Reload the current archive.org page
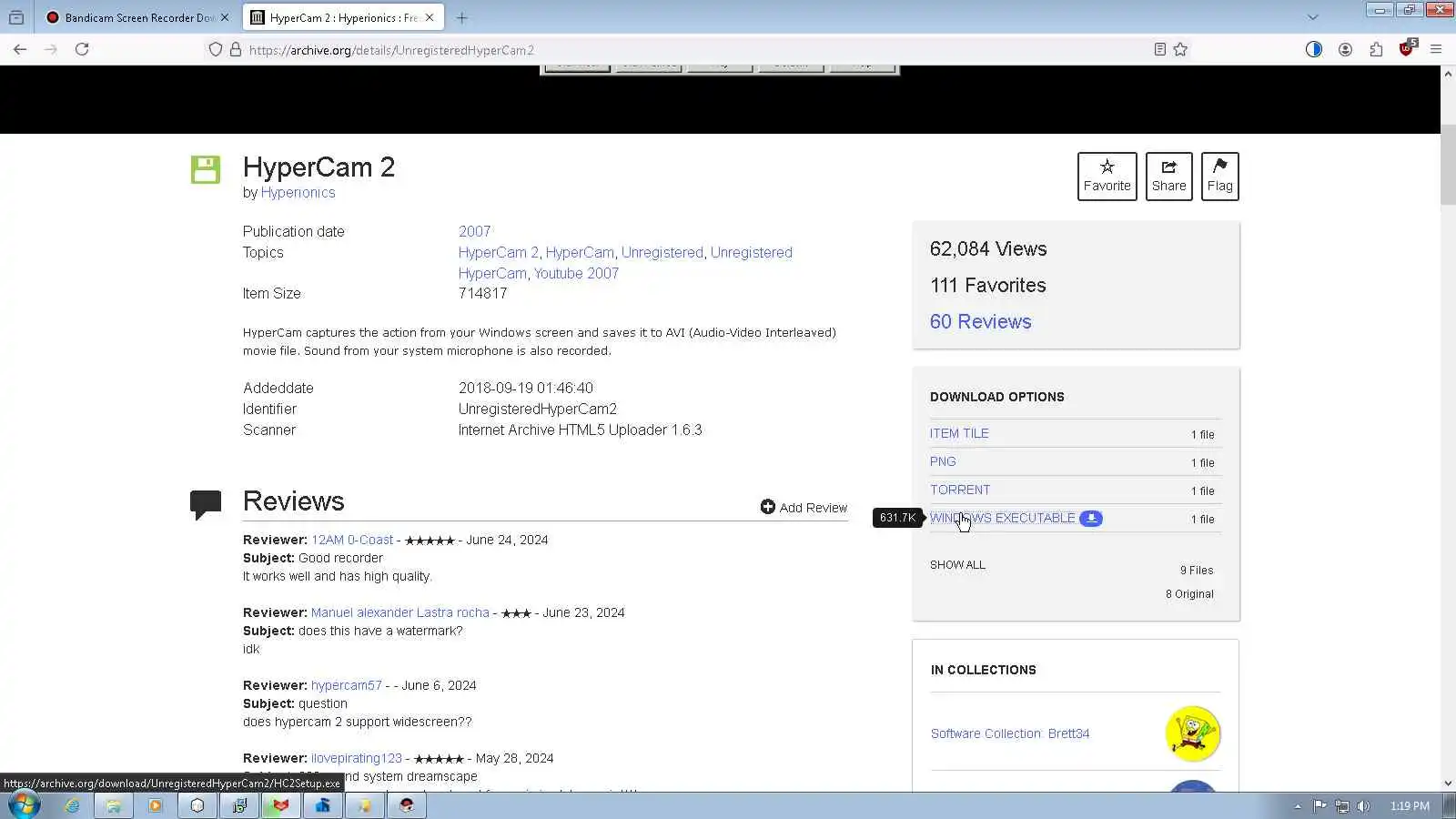This screenshot has width=1456, height=819. pos(82,49)
